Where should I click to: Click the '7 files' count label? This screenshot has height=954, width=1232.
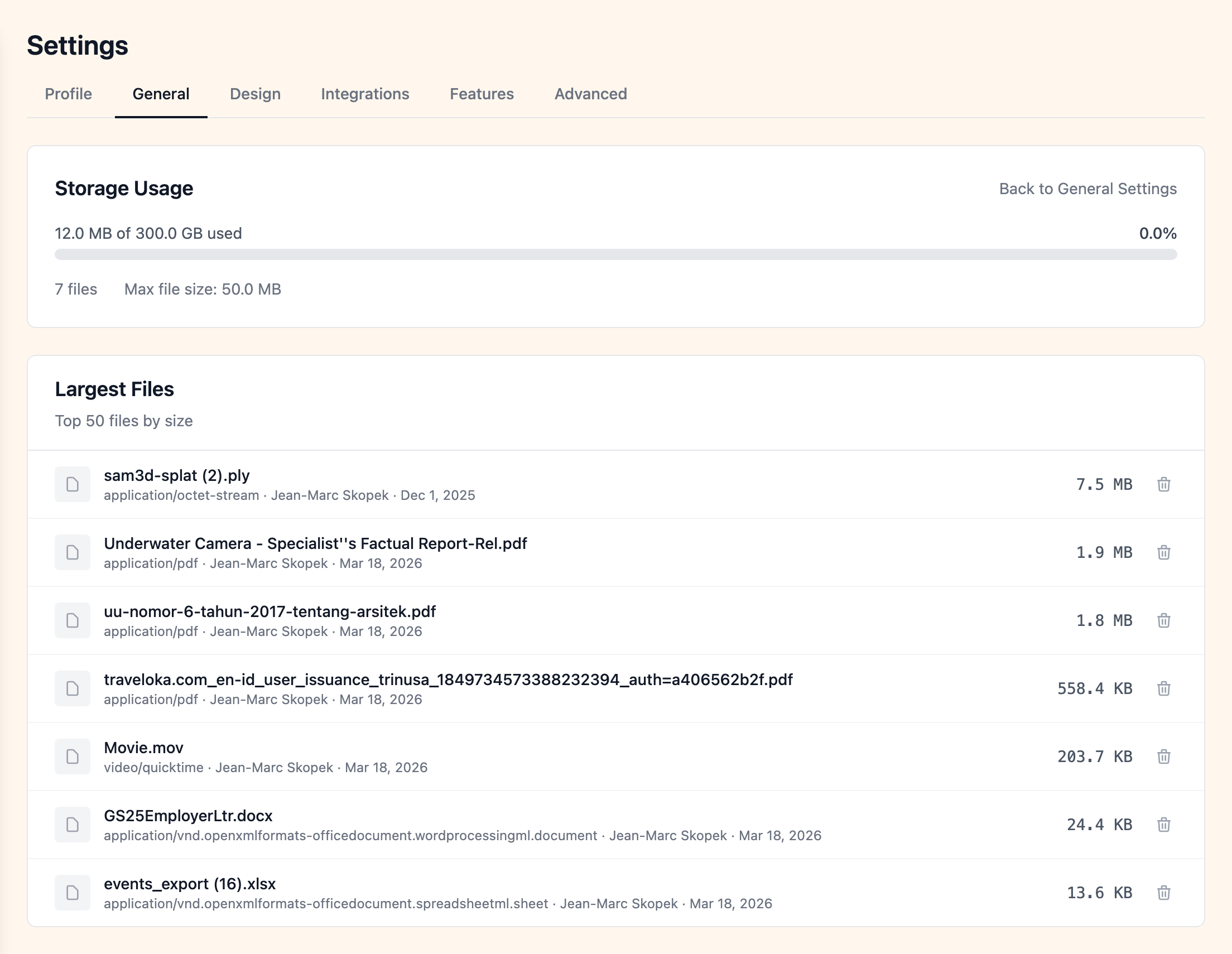point(76,289)
